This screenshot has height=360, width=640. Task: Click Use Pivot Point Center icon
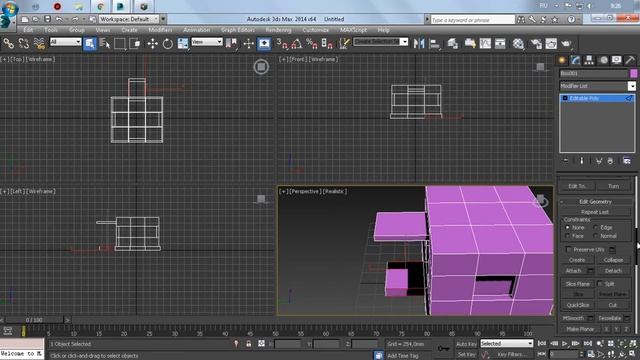click(x=231, y=43)
